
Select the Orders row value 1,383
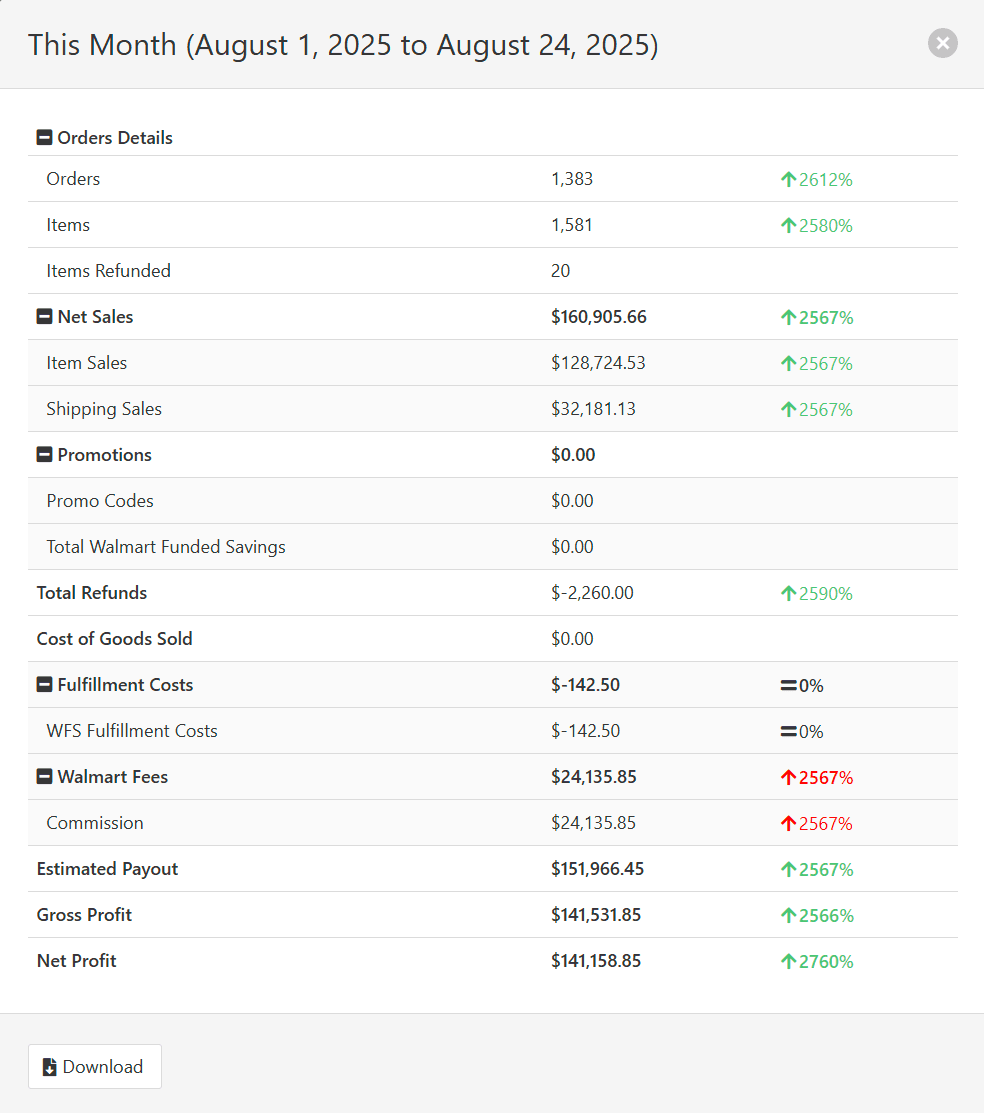(x=572, y=179)
